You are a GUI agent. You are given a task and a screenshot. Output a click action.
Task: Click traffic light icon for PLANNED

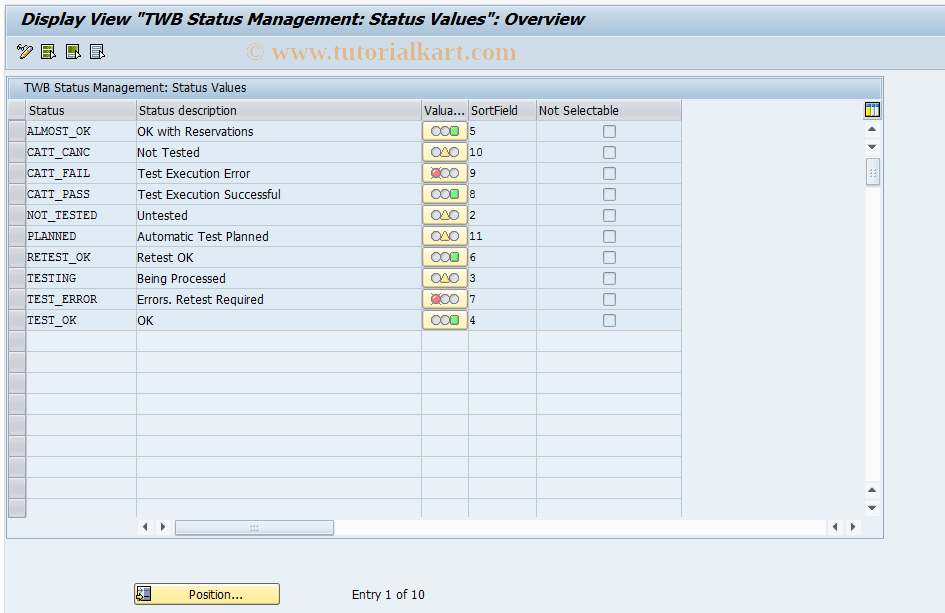445,236
